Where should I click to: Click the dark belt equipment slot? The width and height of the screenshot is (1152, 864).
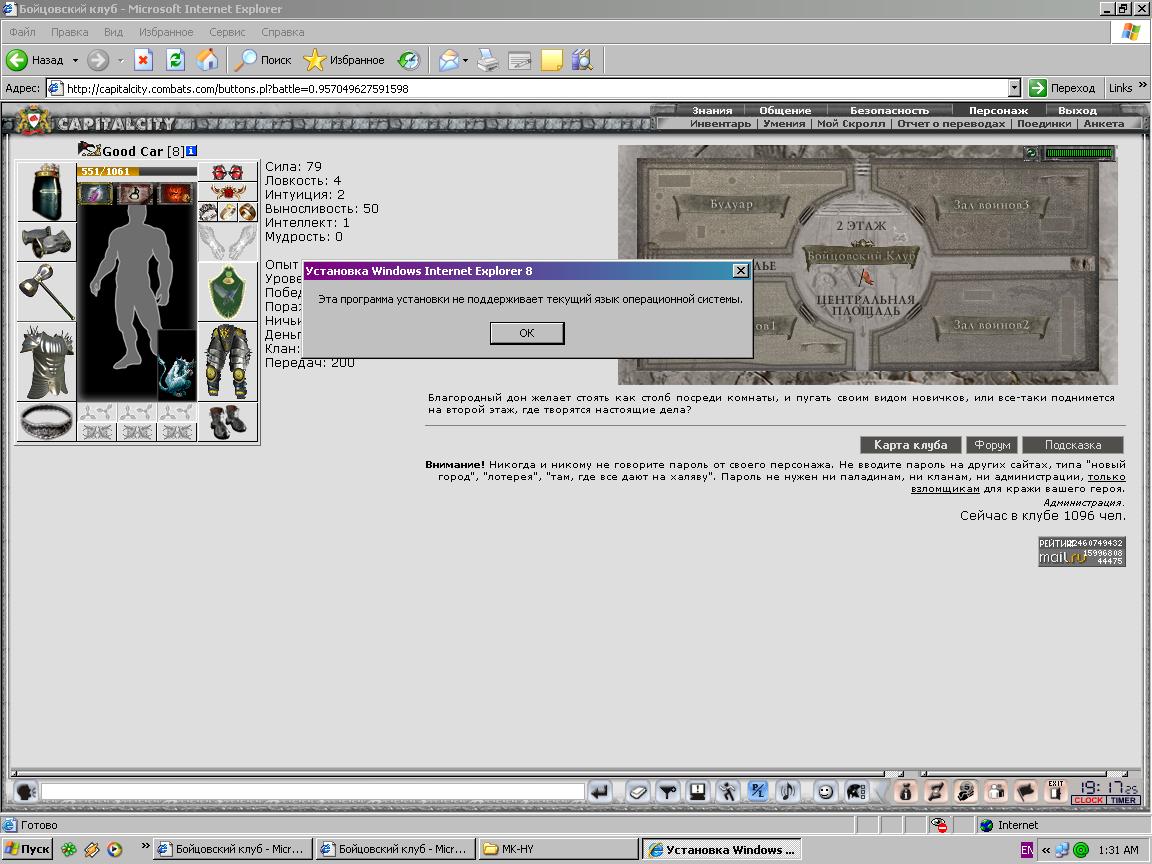pyautogui.click(x=46, y=422)
